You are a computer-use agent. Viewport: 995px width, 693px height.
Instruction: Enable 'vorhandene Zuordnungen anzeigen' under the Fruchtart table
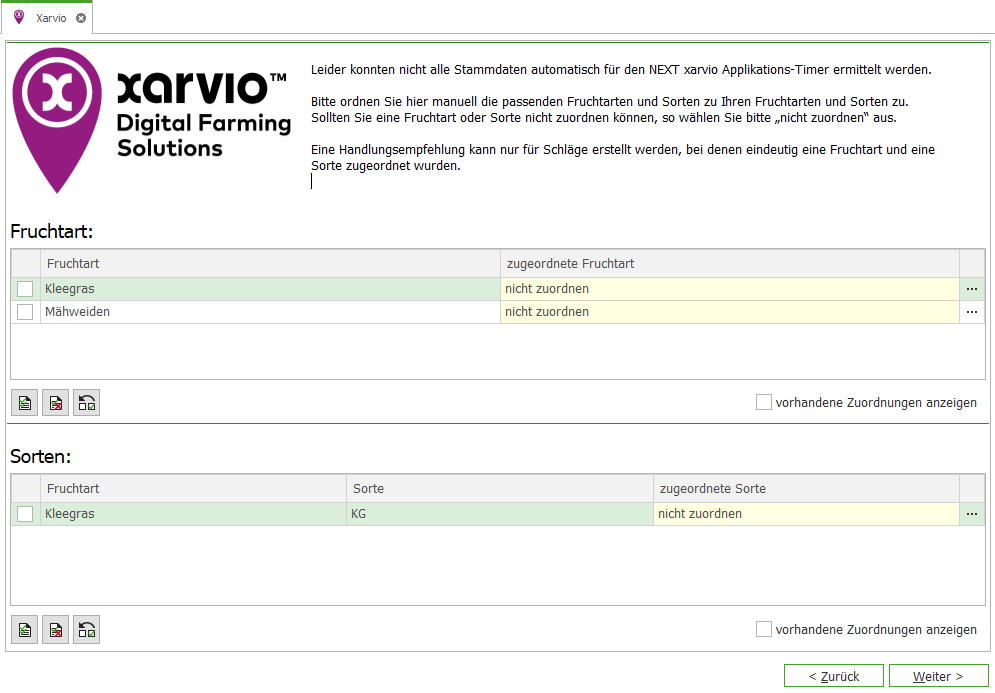[764, 401]
